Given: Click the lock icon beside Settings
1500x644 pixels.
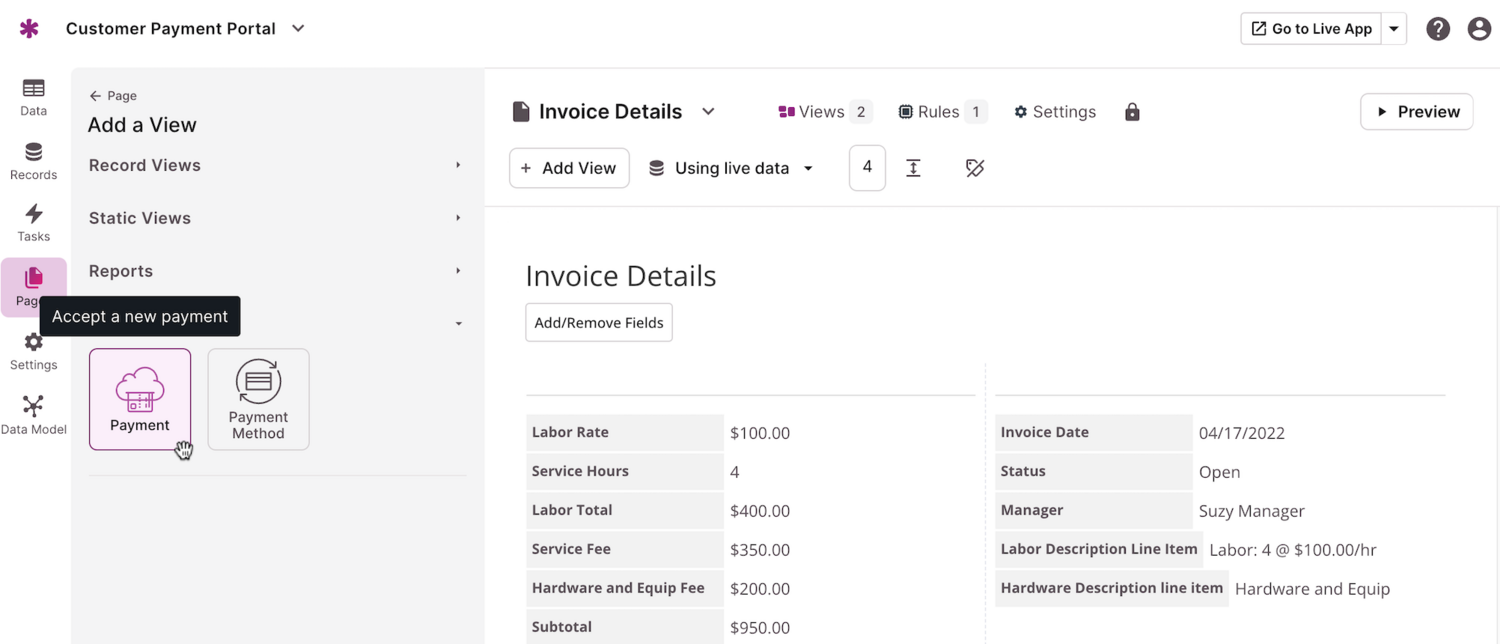Looking at the screenshot, I should click(1131, 111).
